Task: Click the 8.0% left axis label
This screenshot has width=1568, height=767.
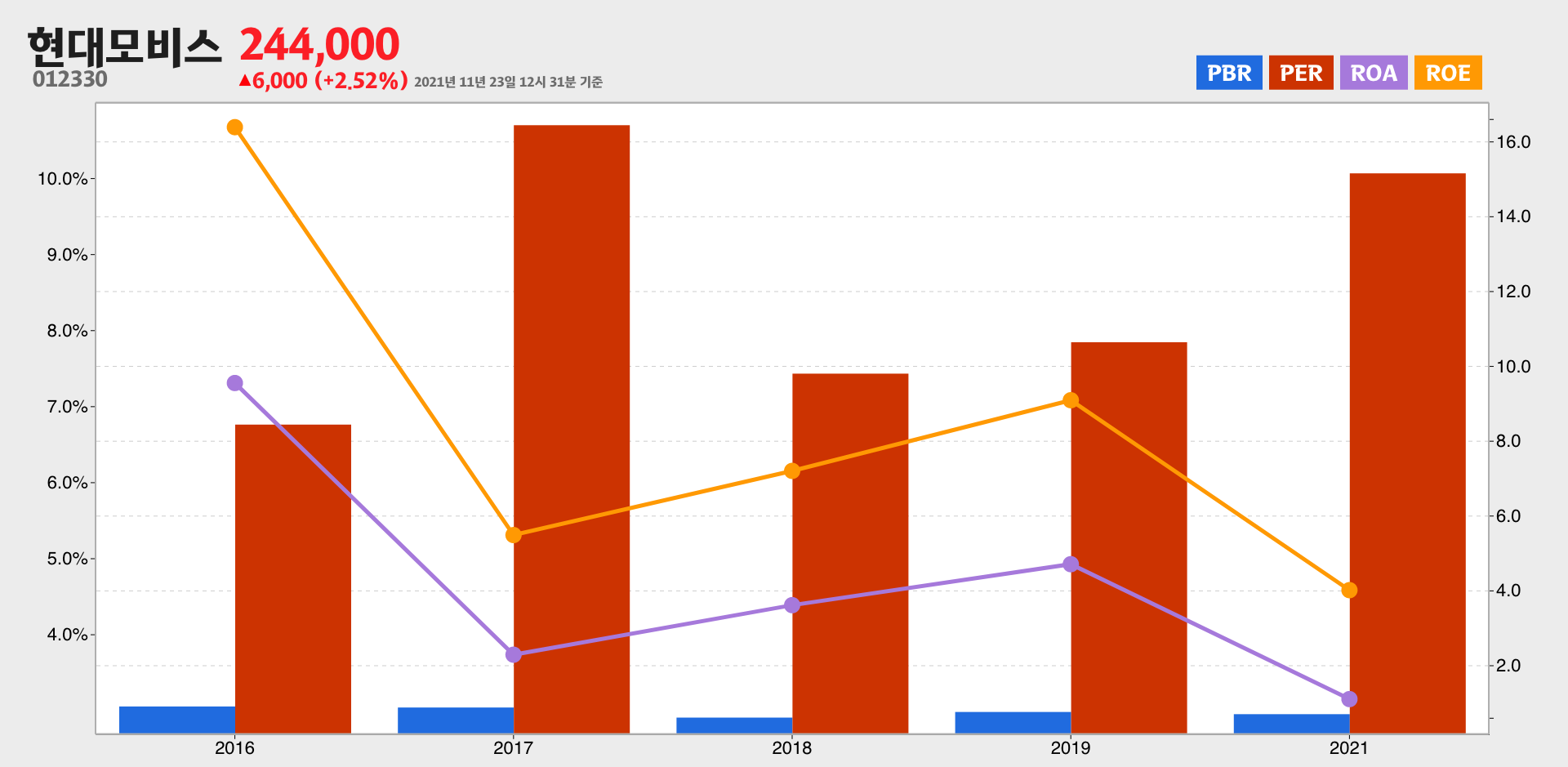Action: pyautogui.click(x=67, y=331)
